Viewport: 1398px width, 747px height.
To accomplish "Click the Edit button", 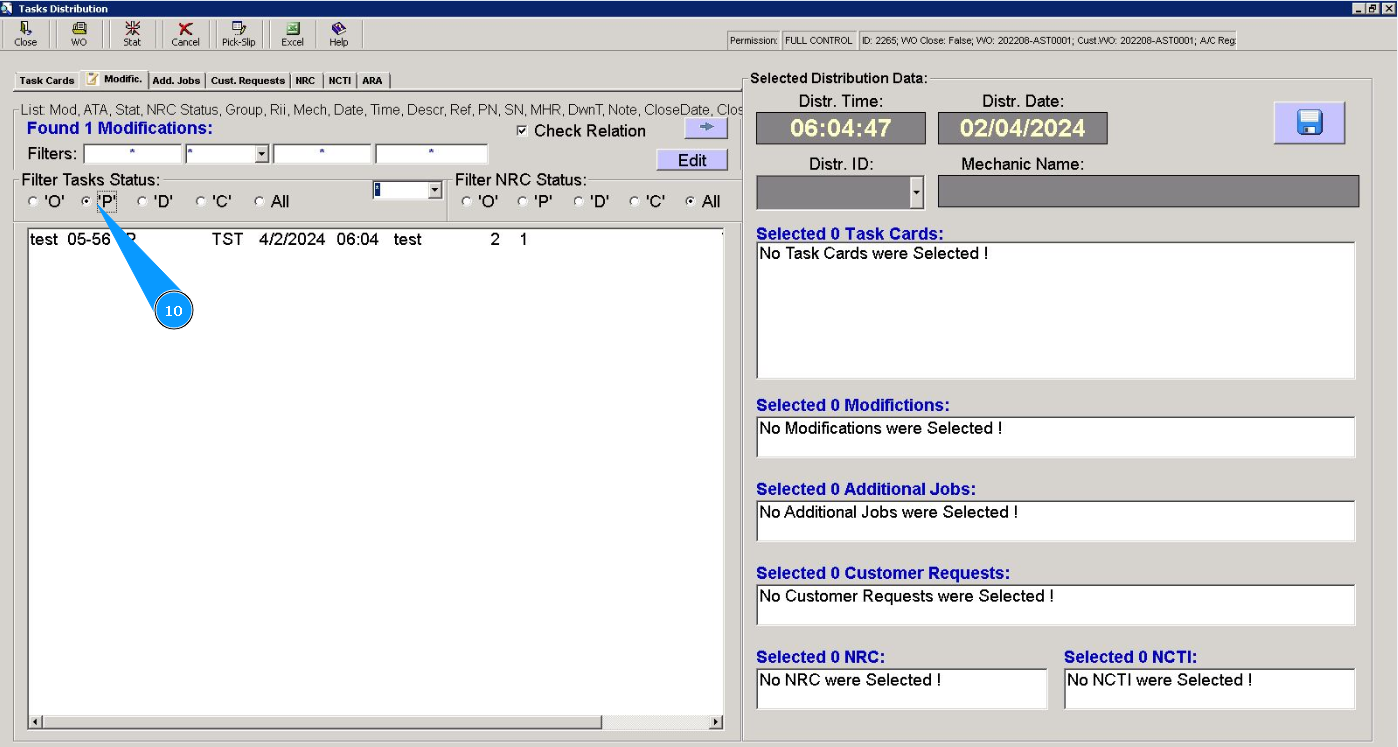I will click(x=692, y=160).
